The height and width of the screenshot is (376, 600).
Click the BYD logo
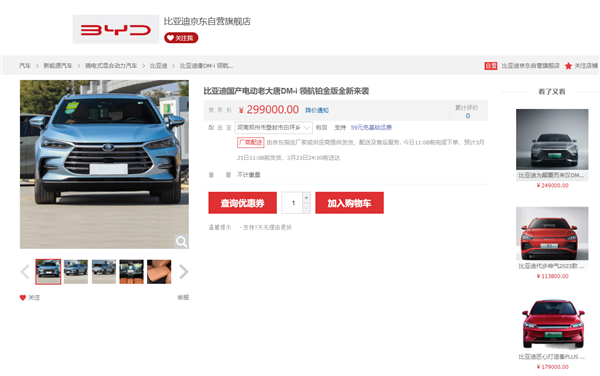[116, 29]
